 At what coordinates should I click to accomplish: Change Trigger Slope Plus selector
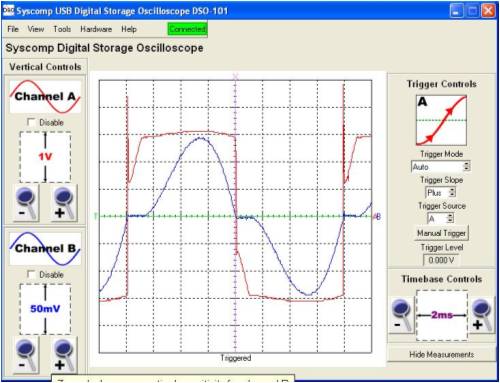point(440,193)
